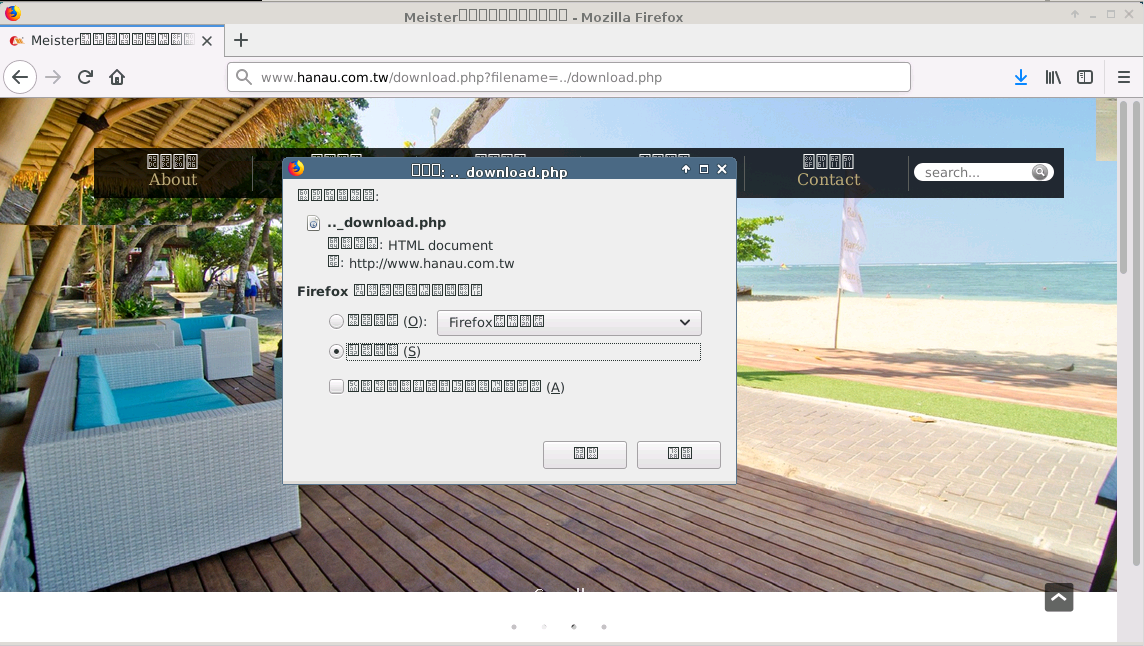Select the fourth slideshow dot

pyautogui.click(x=603, y=626)
